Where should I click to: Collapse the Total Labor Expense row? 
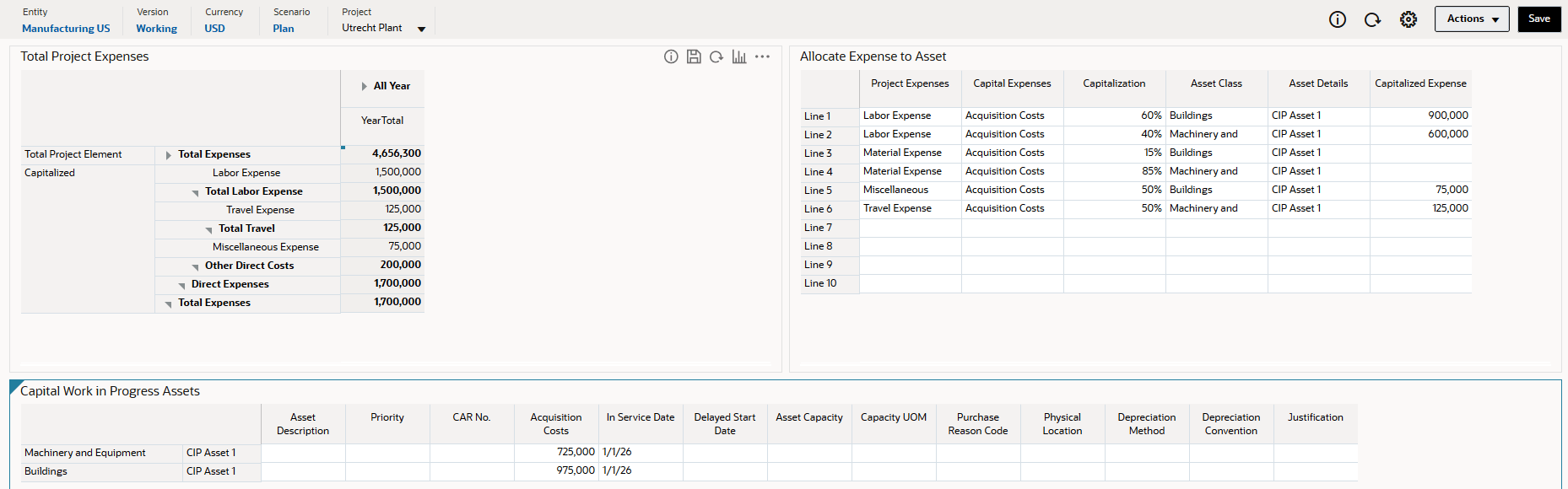196,193
